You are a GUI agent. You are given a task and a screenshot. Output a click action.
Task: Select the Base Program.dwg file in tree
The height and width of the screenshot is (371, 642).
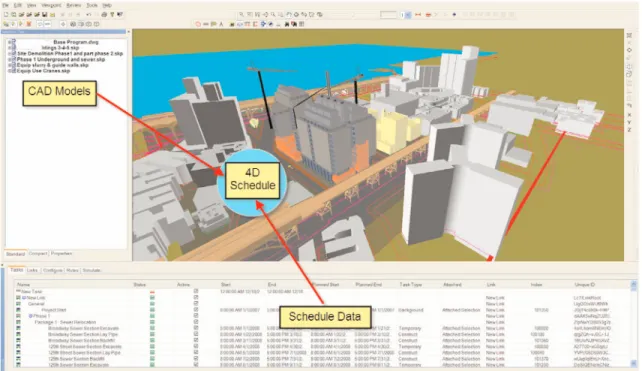[x=76, y=42]
